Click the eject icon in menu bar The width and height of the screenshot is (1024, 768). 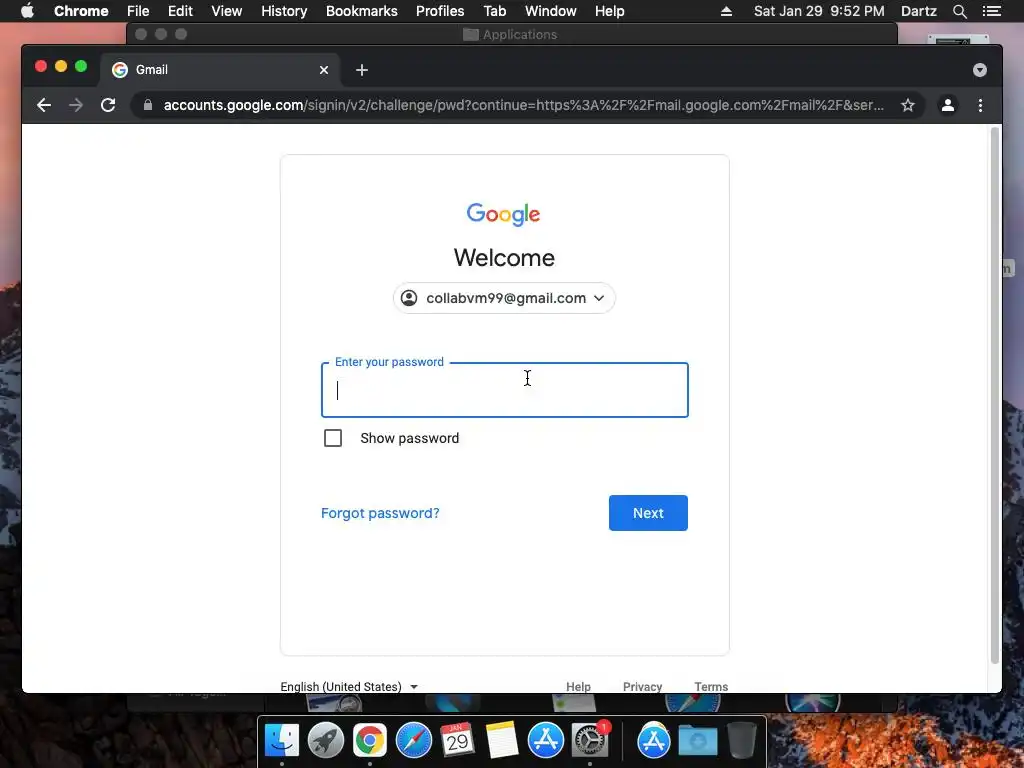pos(726,11)
